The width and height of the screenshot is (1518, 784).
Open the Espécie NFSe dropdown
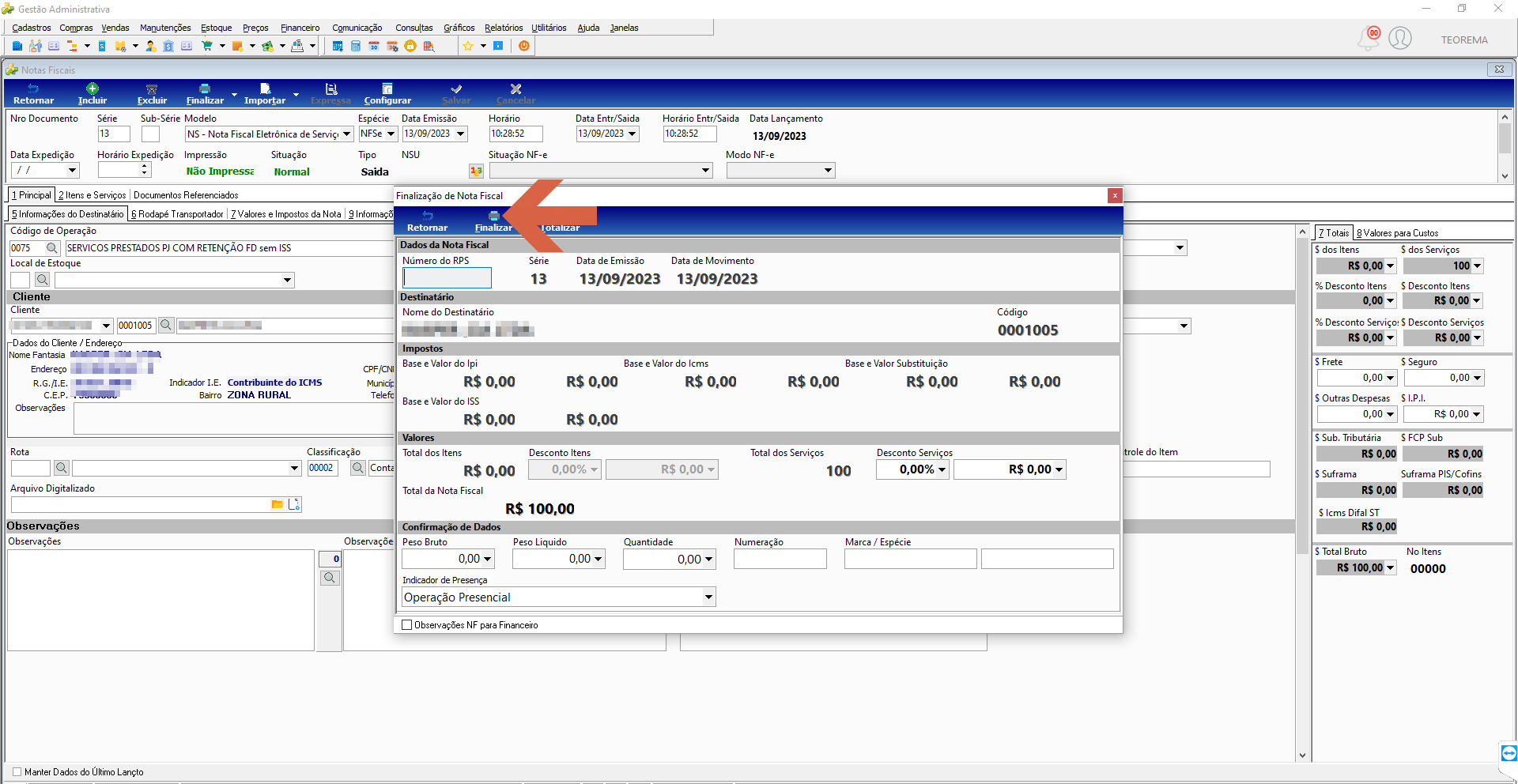click(x=391, y=134)
